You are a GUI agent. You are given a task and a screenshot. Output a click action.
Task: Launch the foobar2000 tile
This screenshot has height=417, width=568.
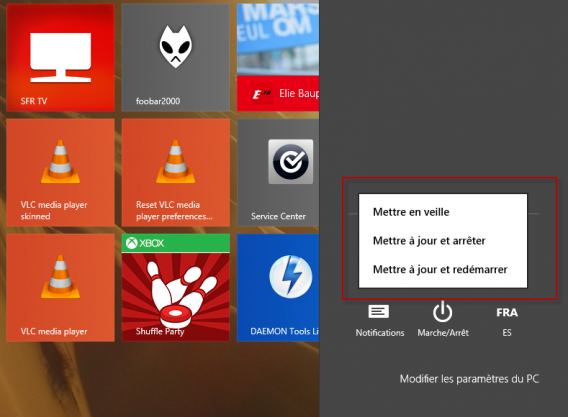pyautogui.click(x=176, y=58)
